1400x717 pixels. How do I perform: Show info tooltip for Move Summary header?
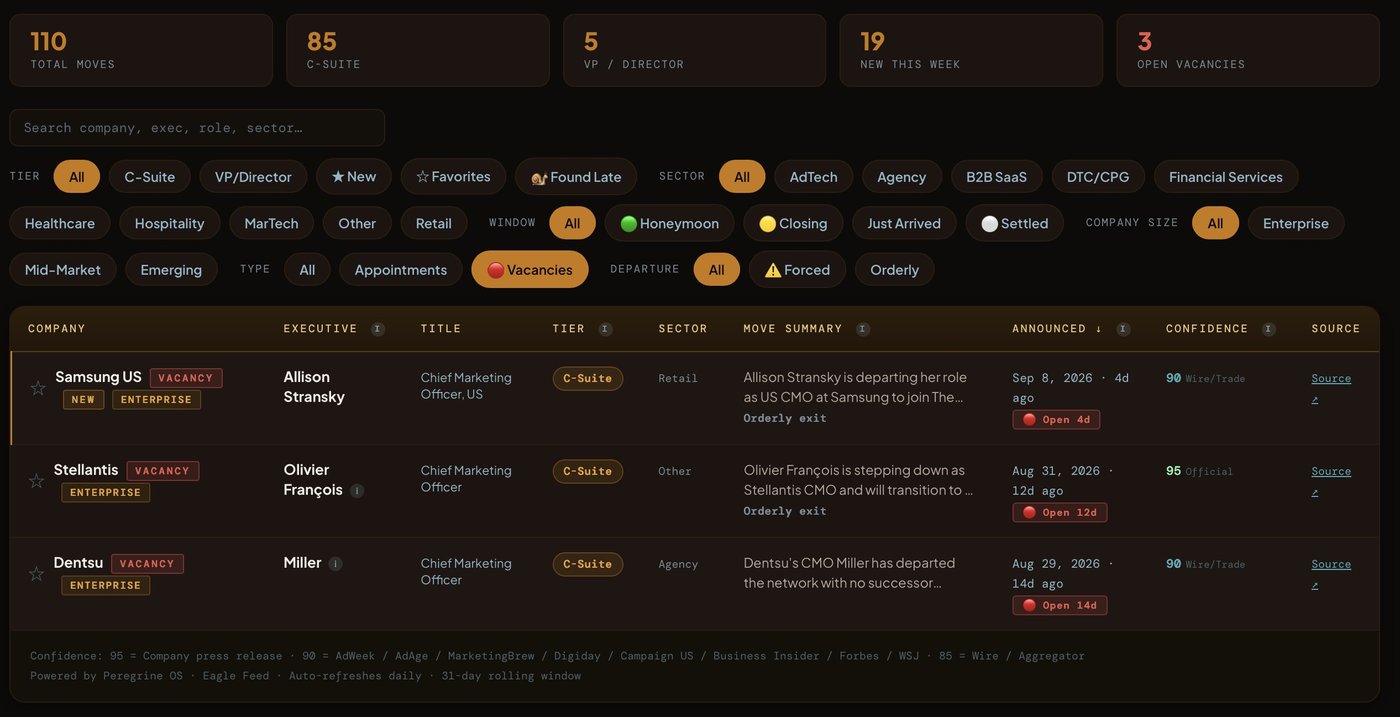[863, 329]
